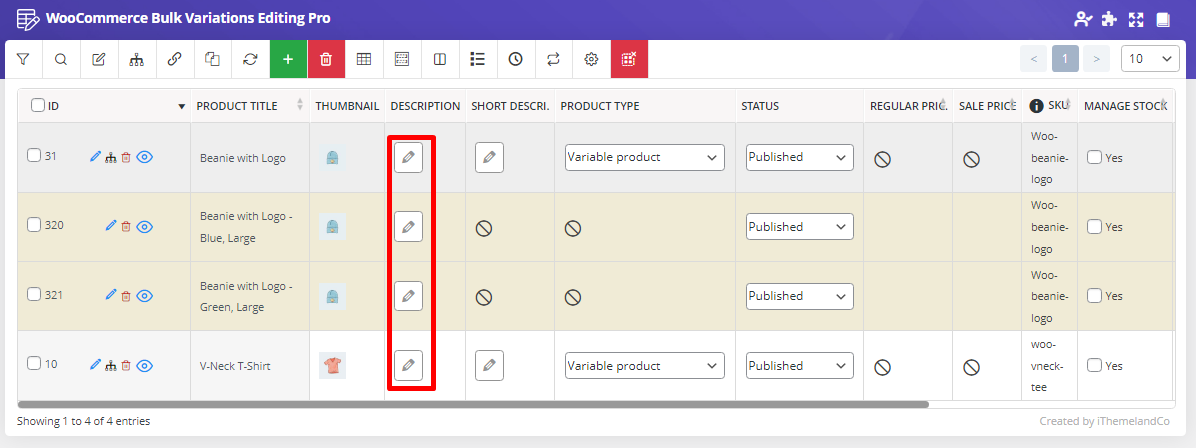Click the split columns toolbar icon
This screenshot has height=448, width=1196.
(x=439, y=59)
